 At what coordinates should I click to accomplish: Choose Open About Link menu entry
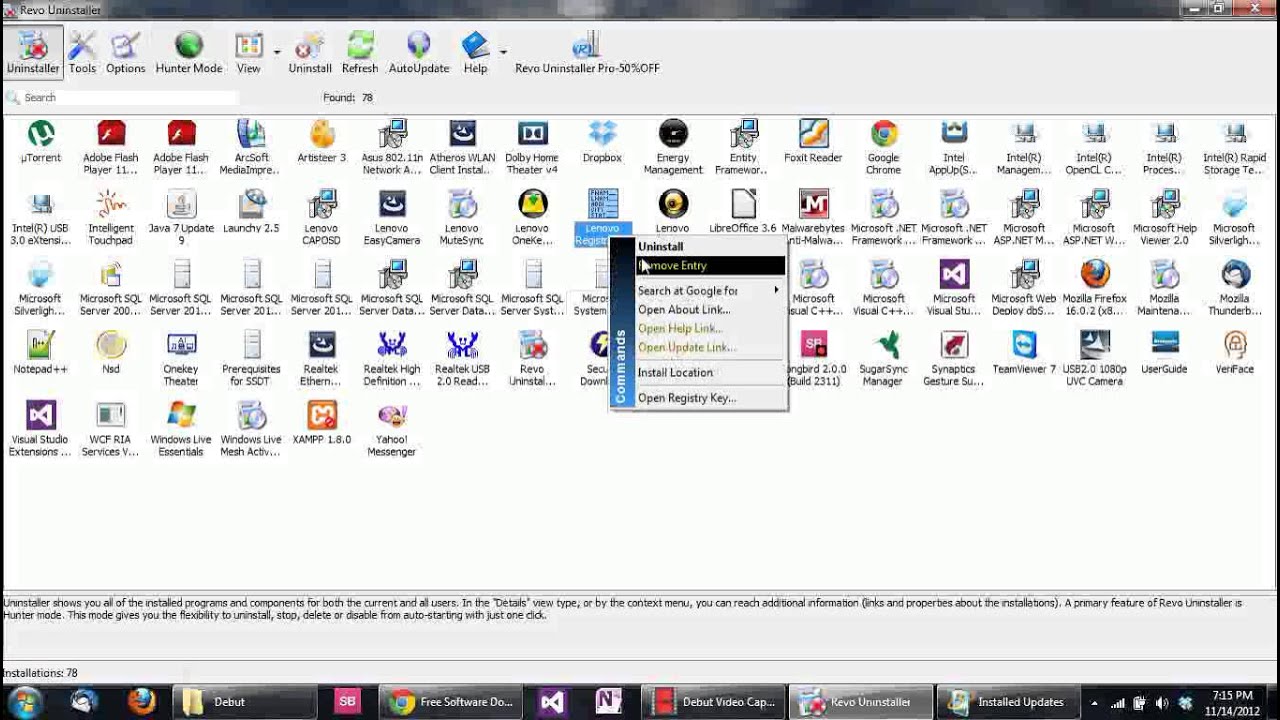[710, 309]
